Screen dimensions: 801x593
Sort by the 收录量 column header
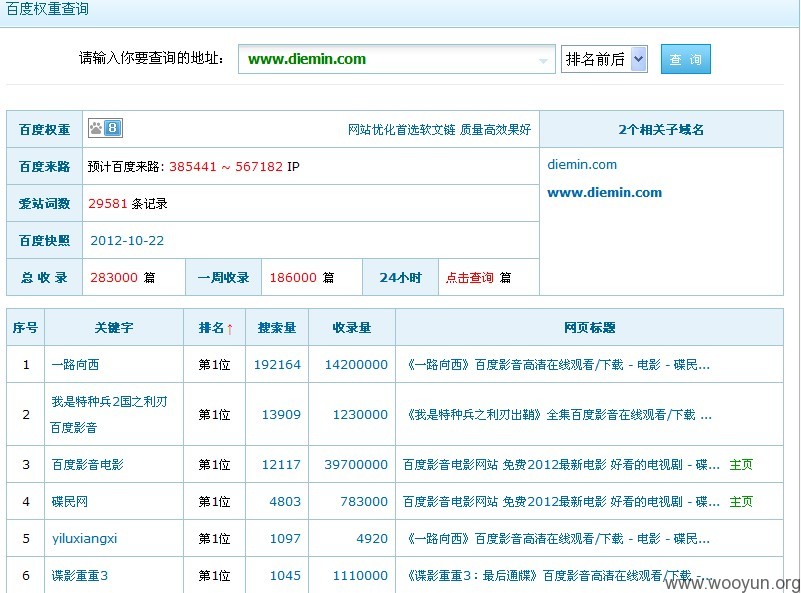tap(351, 327)
